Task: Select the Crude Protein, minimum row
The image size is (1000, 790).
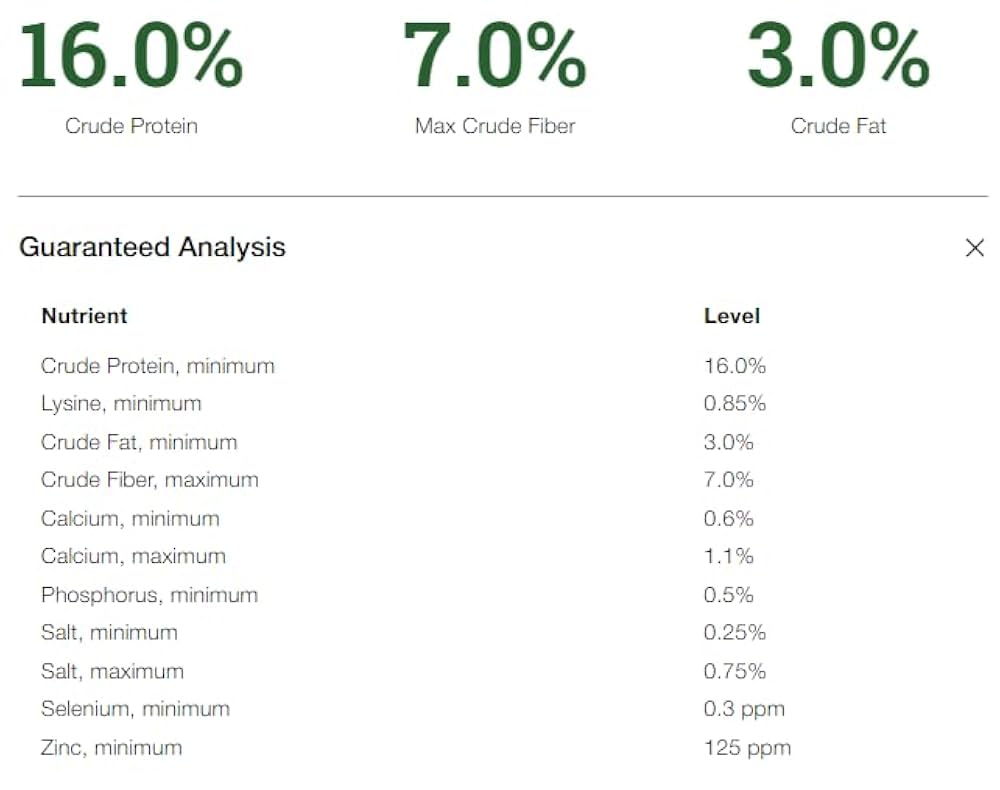Action: click(x=157, y=366)
